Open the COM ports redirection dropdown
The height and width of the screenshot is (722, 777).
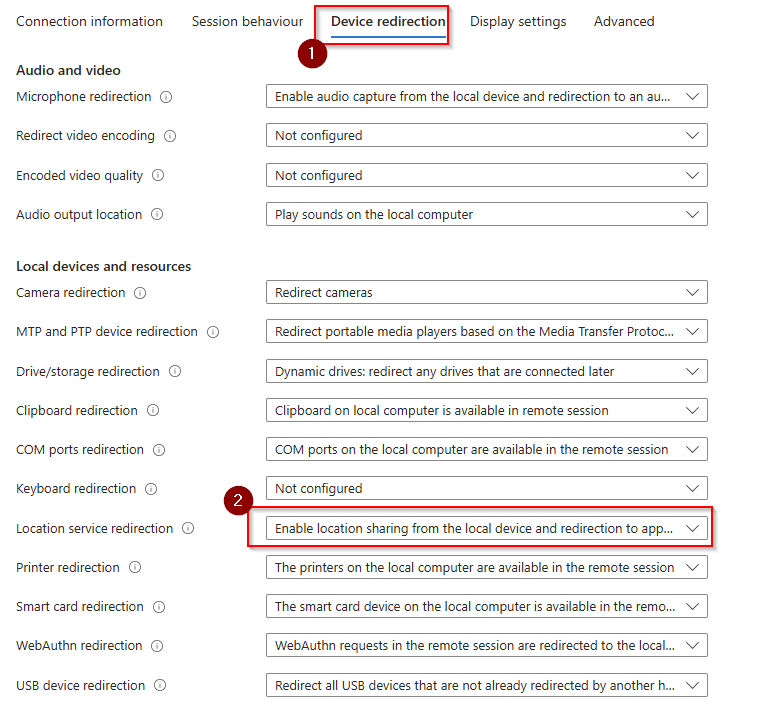(x=486, y=450)
